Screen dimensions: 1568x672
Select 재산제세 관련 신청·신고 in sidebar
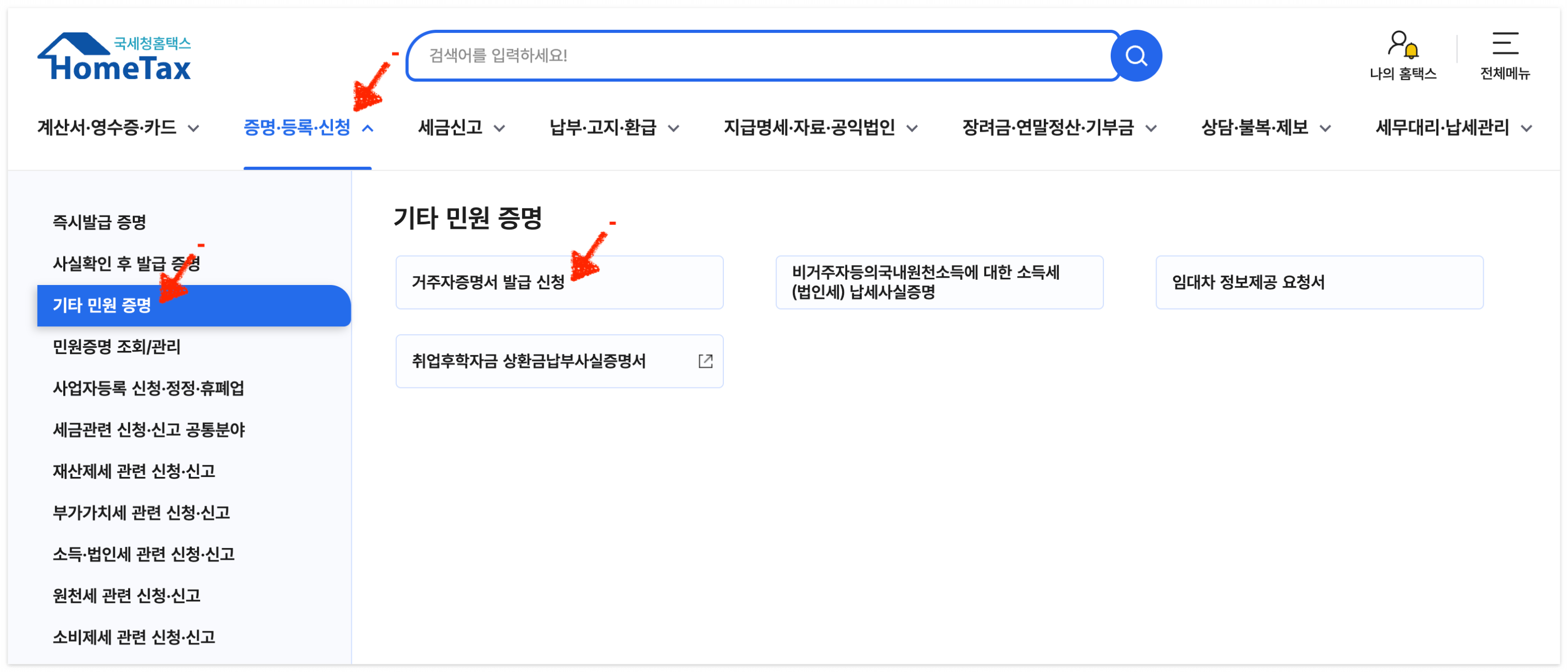pos(134,471)
